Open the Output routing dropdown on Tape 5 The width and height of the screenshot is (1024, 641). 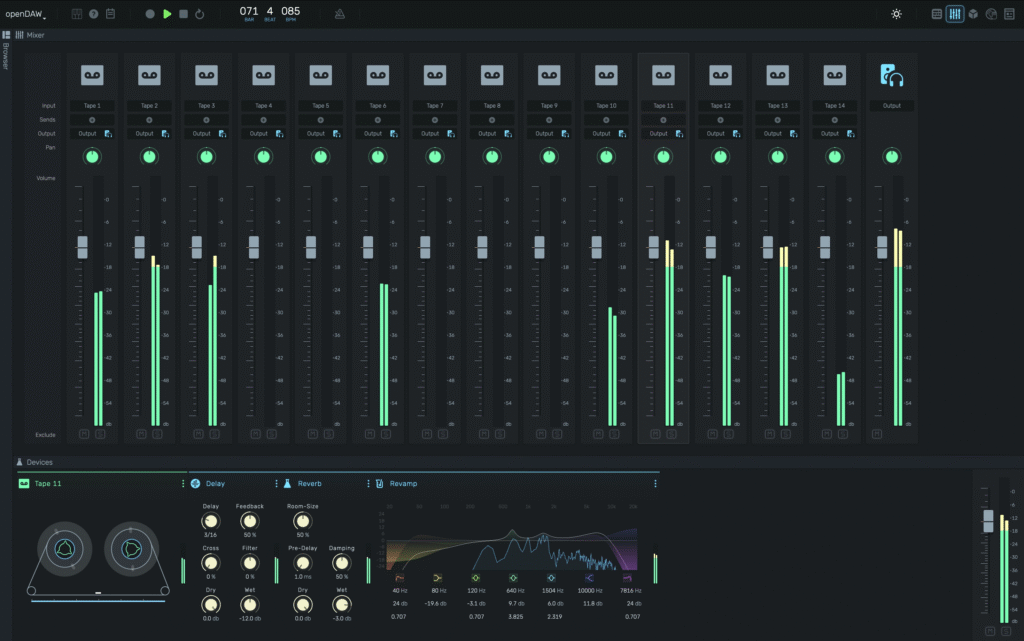tap(320, 132)
